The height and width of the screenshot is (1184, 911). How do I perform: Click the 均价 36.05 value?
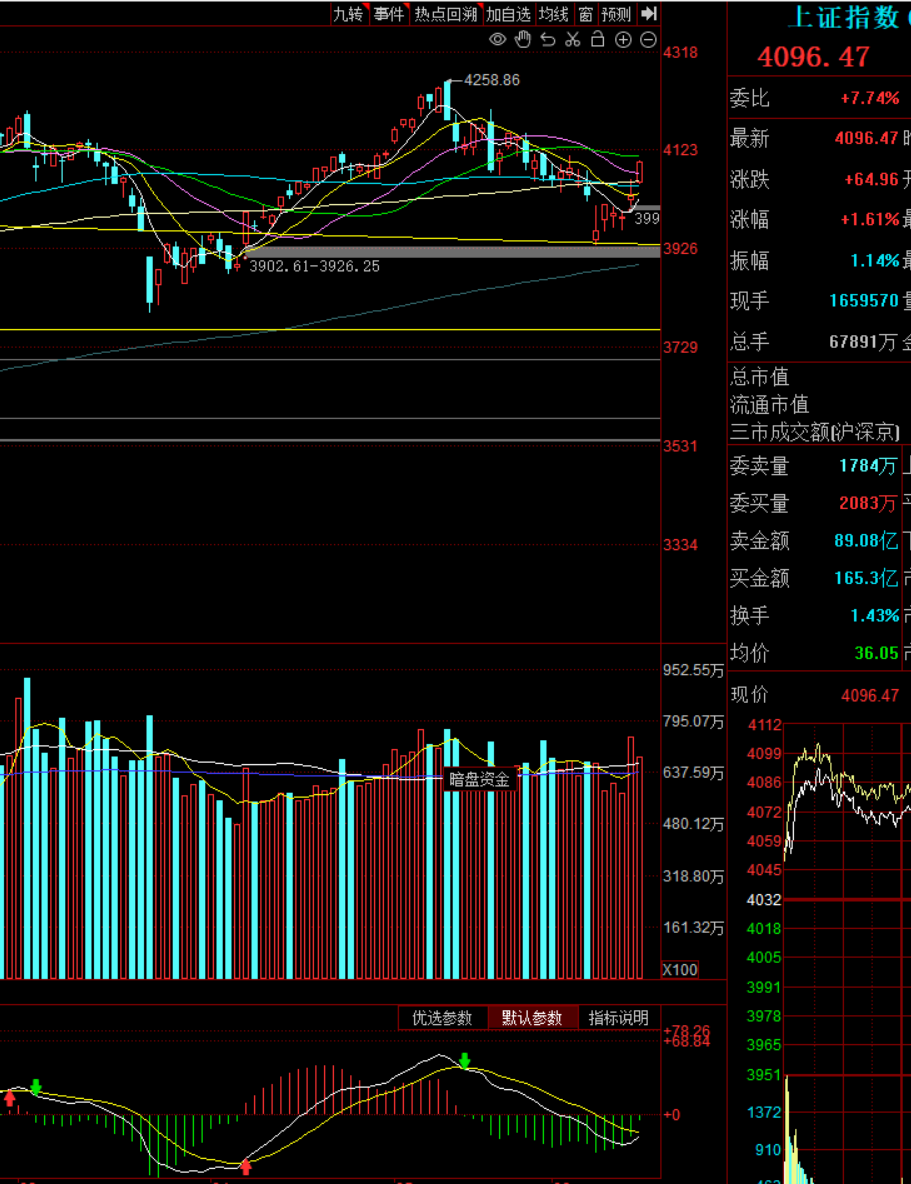877,653
